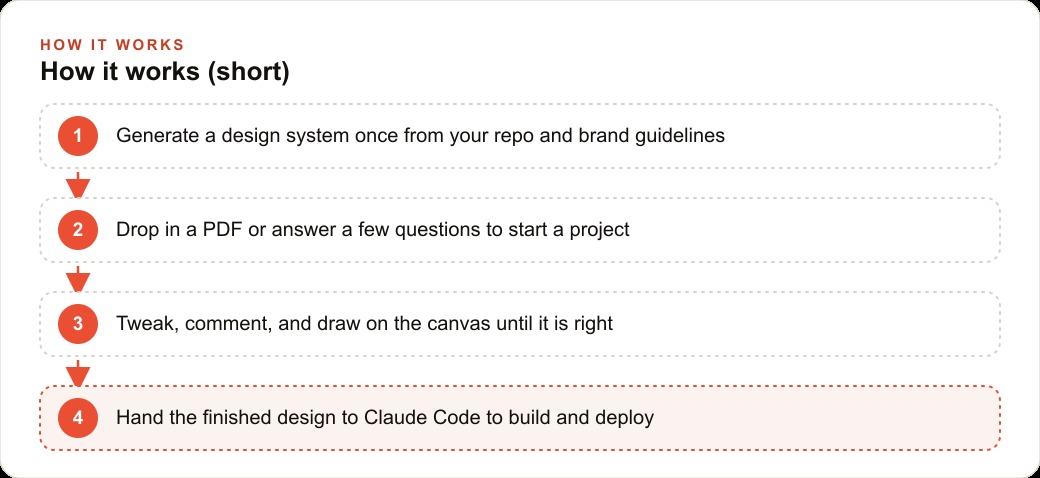Select the 'Drop in a PDF' step text
1040x478 pixels.
point(373,230)
